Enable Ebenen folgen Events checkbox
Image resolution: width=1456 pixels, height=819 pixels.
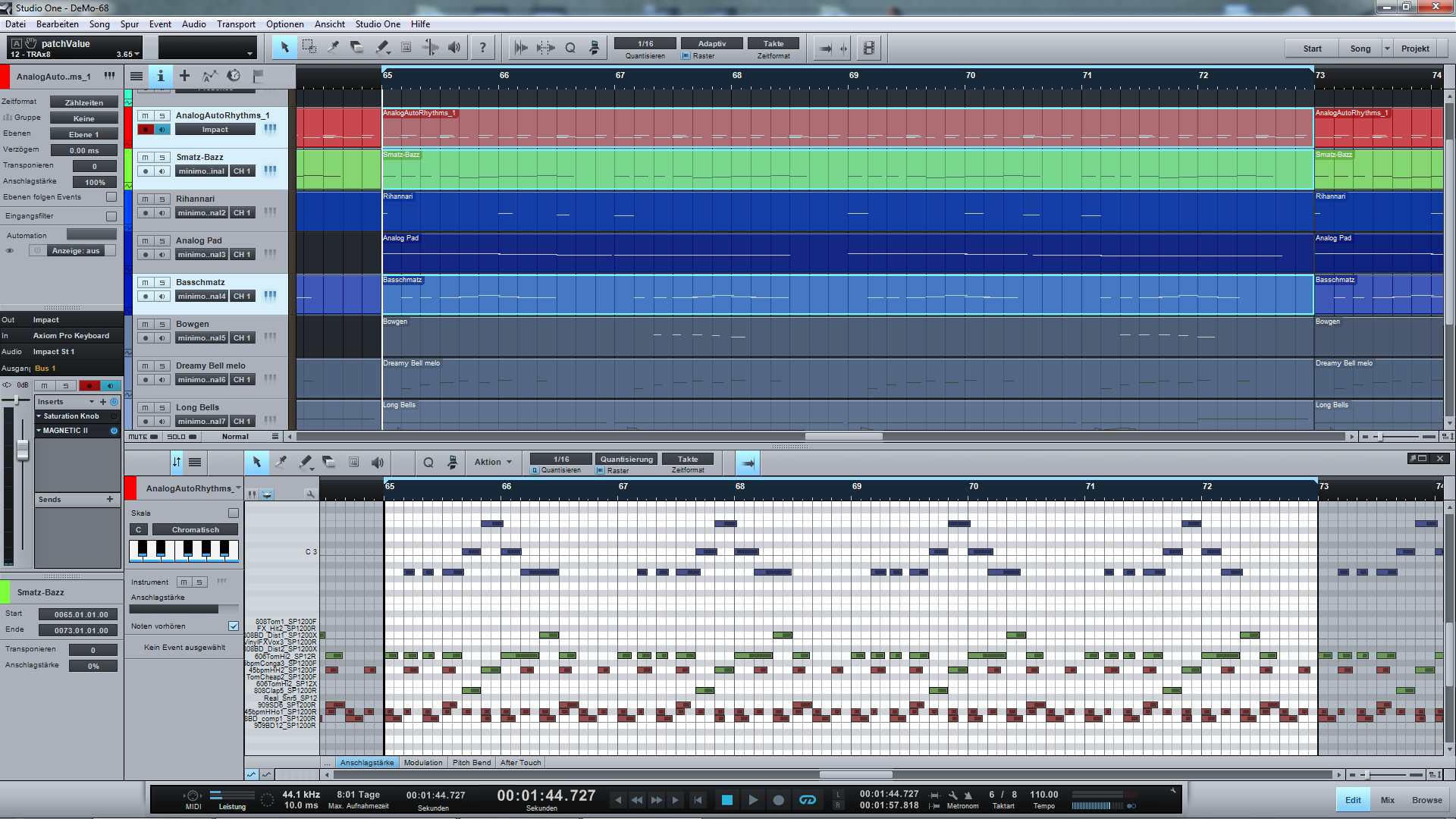[x=111, y=197]
